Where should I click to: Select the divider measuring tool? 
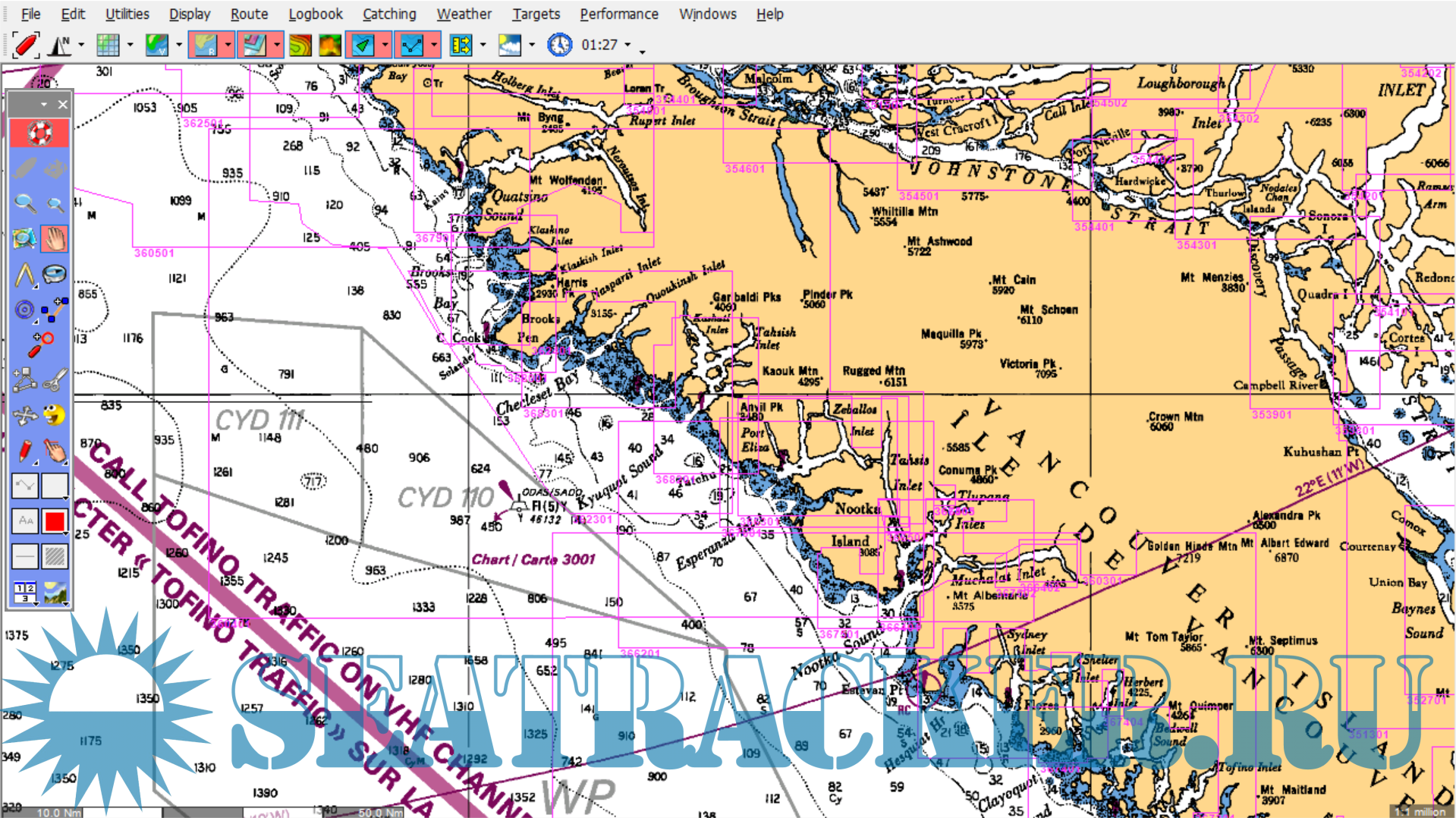[x=25, y=274]
